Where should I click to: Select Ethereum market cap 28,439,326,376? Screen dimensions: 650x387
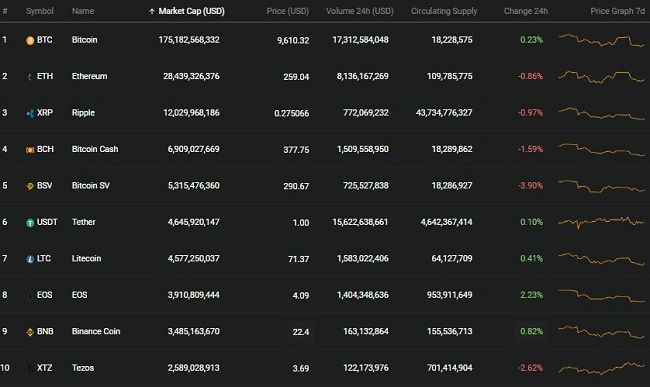pos(192,76)
